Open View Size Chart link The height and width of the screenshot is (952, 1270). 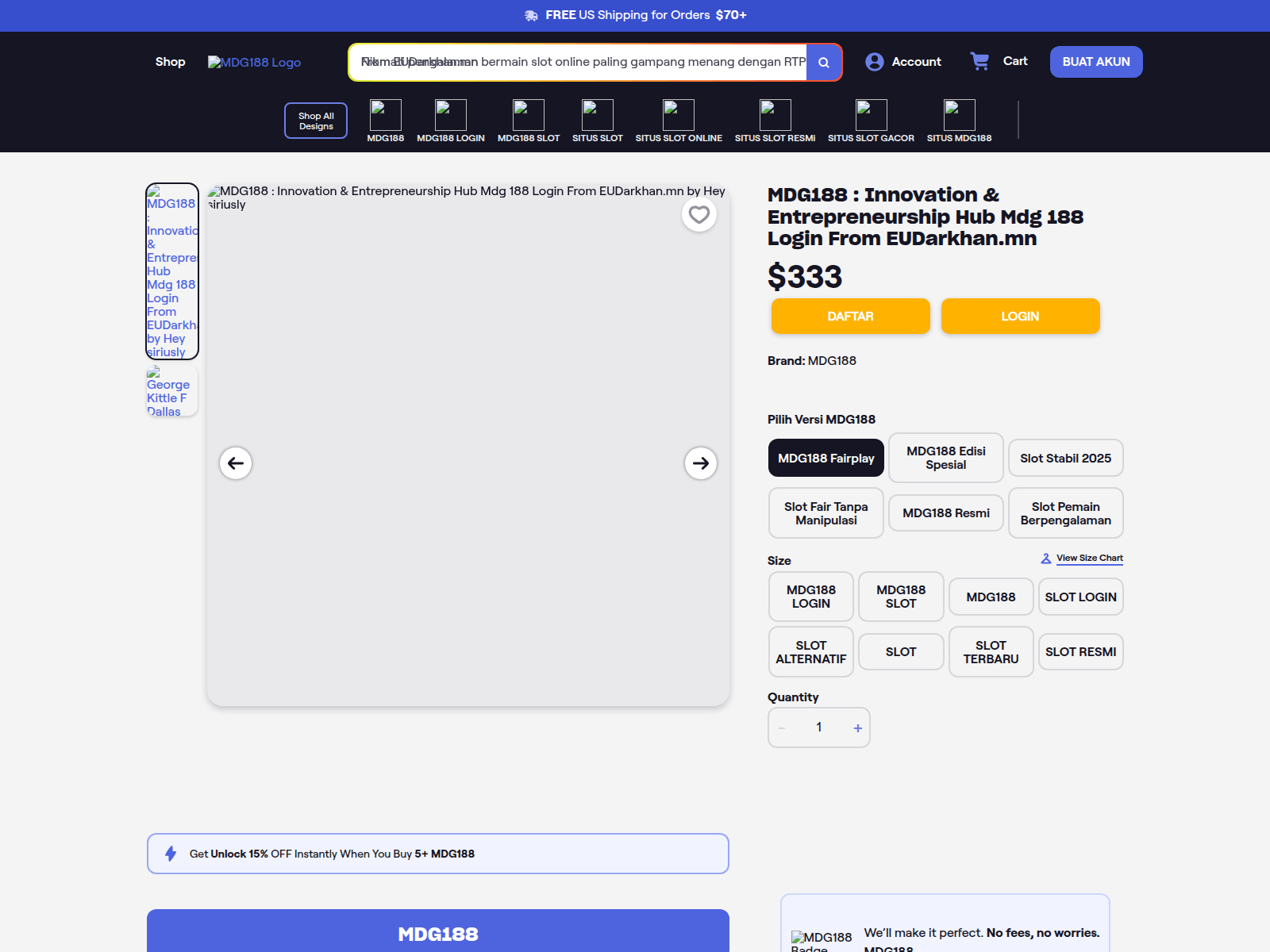click(1090, 559)
